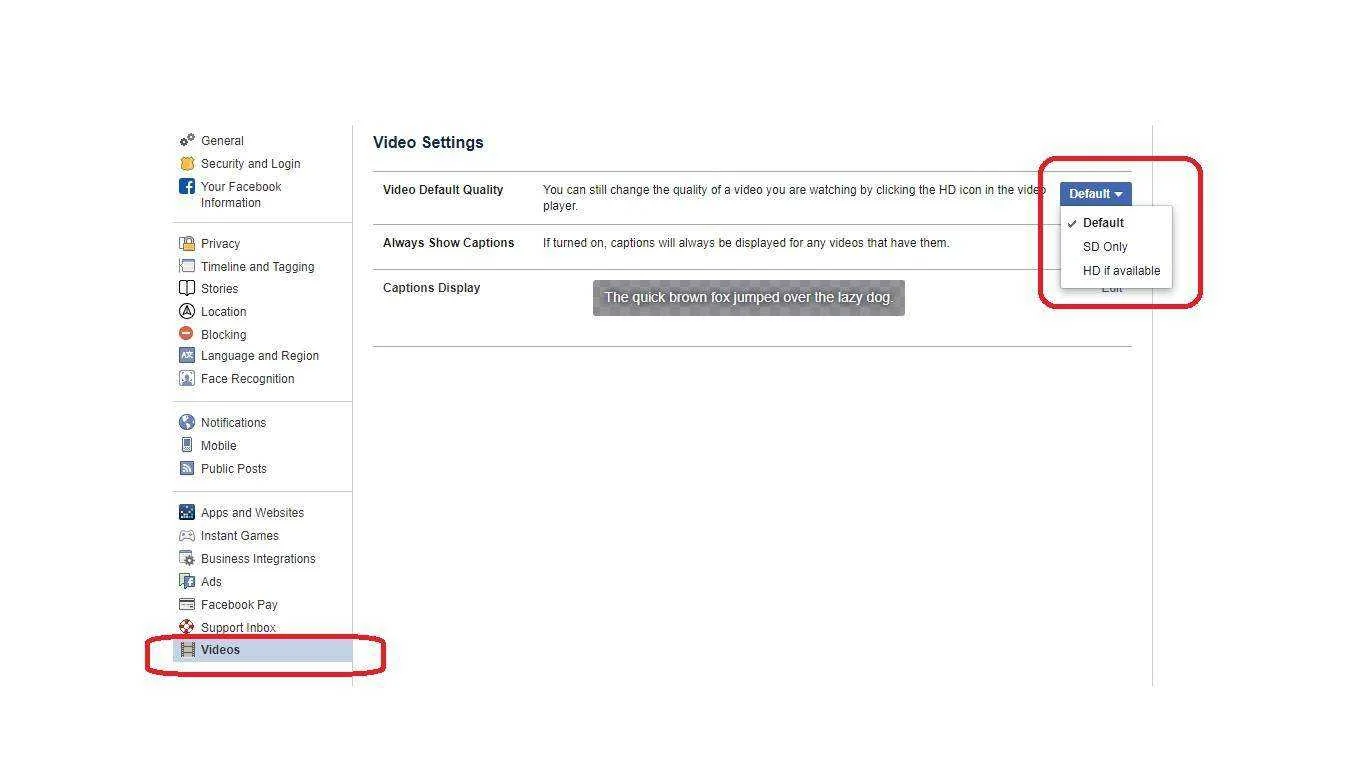Viewport: 1366px width, 768px height.
Task: Choose the checked Default option in the menu
Action: coord(1116,223)
